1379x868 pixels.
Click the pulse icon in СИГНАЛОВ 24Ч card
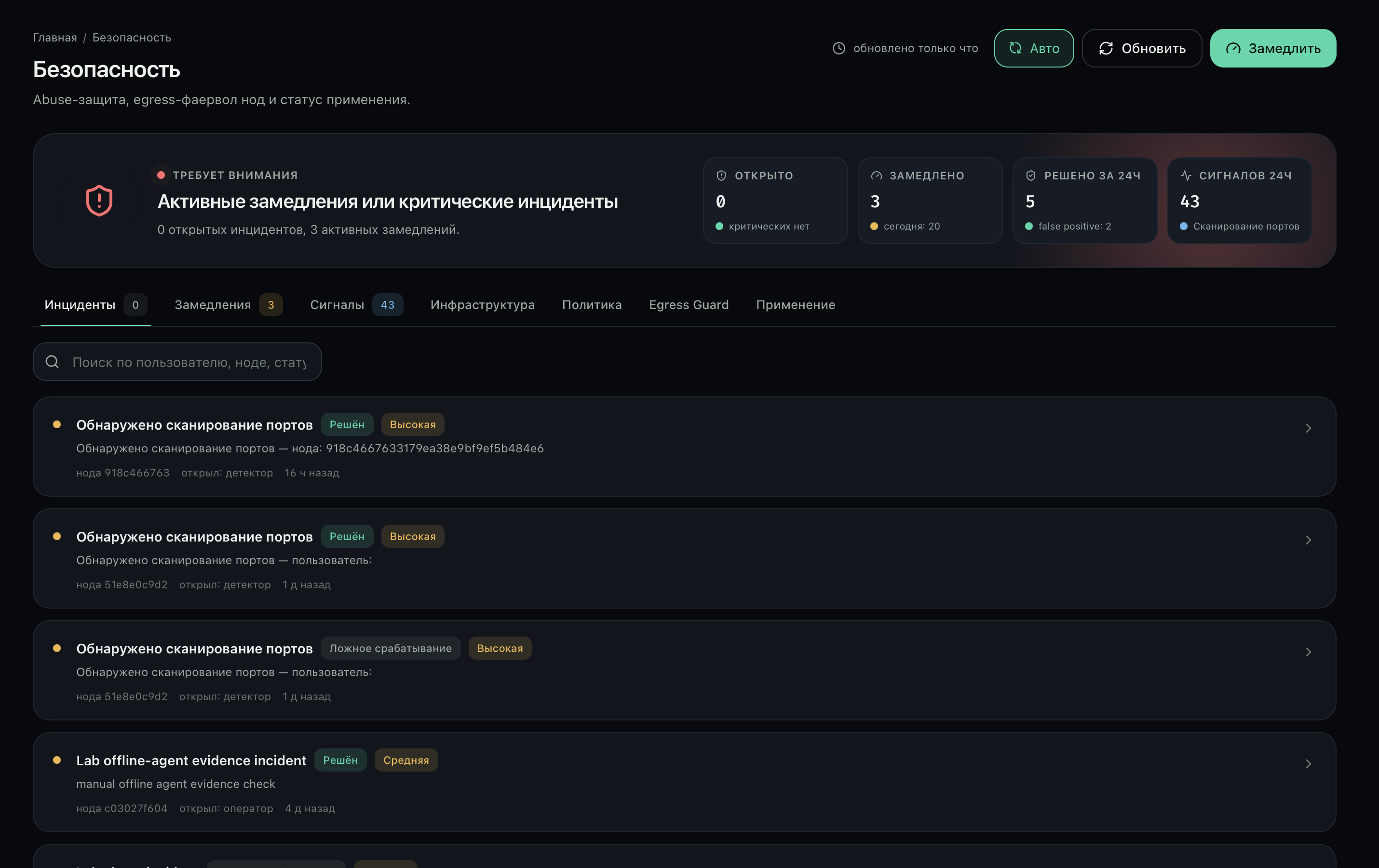(1186, 176)
